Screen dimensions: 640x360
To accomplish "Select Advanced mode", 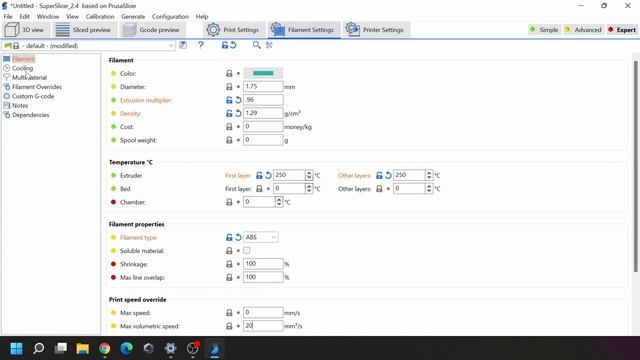I will [x=583, y=30].
